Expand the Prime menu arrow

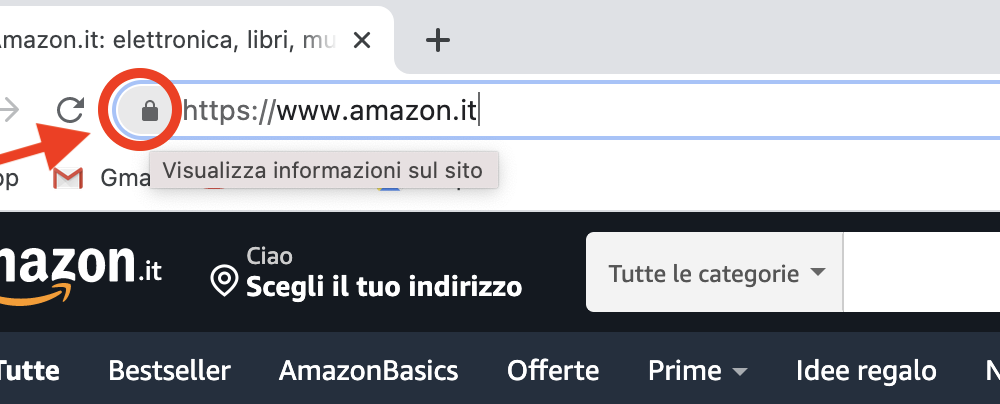pos(740,371)
